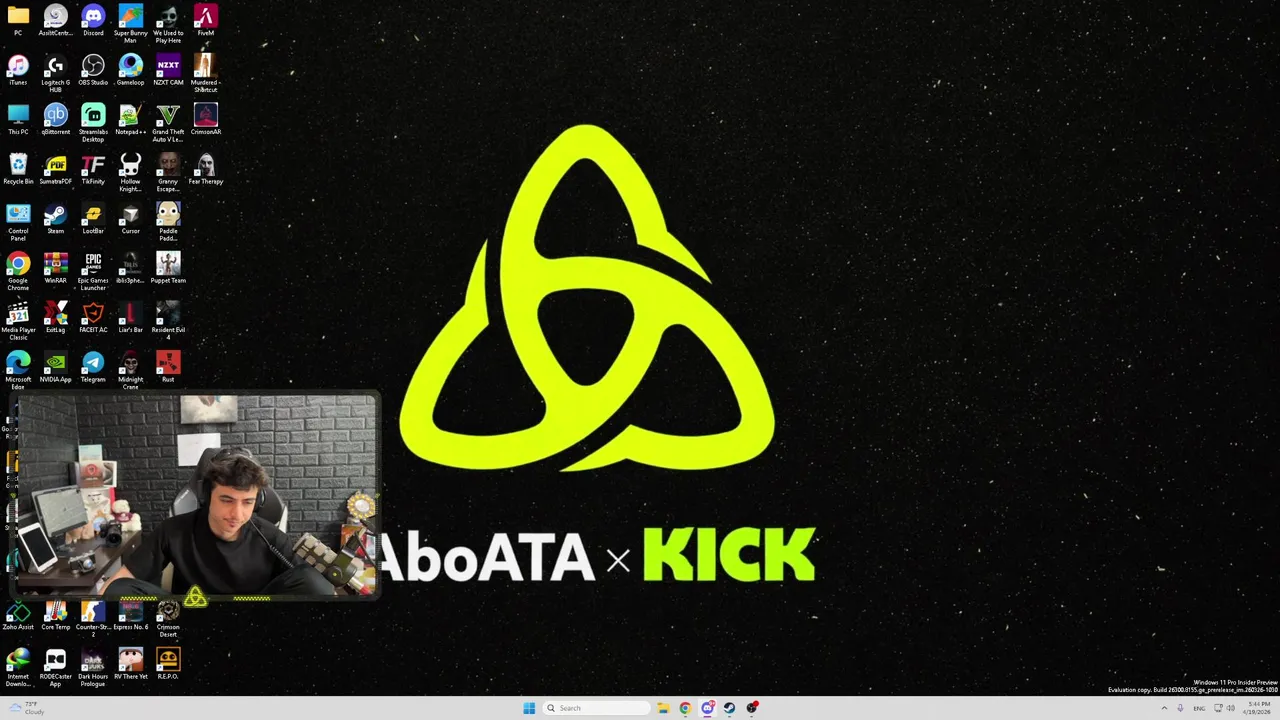Select the Rust game shortcut
1280x720 pixels.
pyautogui.click(x=168, y=367)
